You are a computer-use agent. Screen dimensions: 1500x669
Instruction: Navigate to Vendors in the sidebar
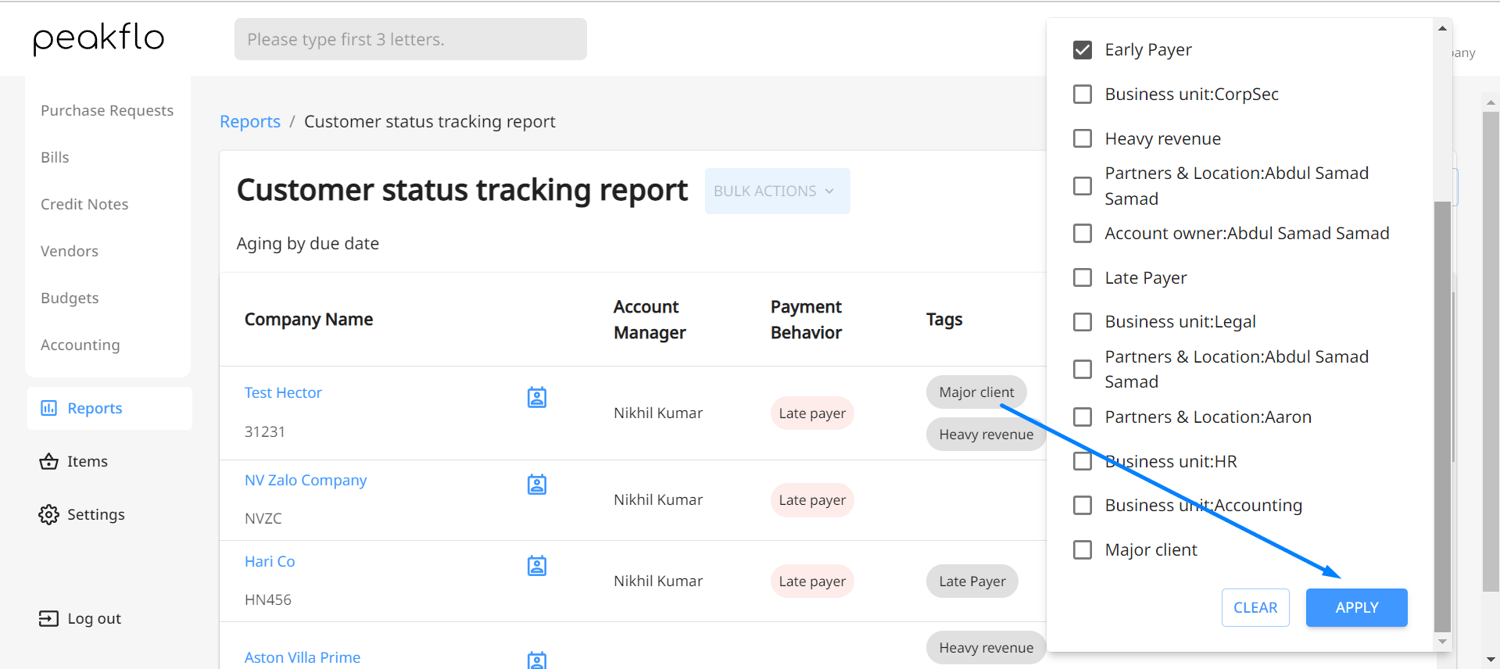click(x=69, y=251)
